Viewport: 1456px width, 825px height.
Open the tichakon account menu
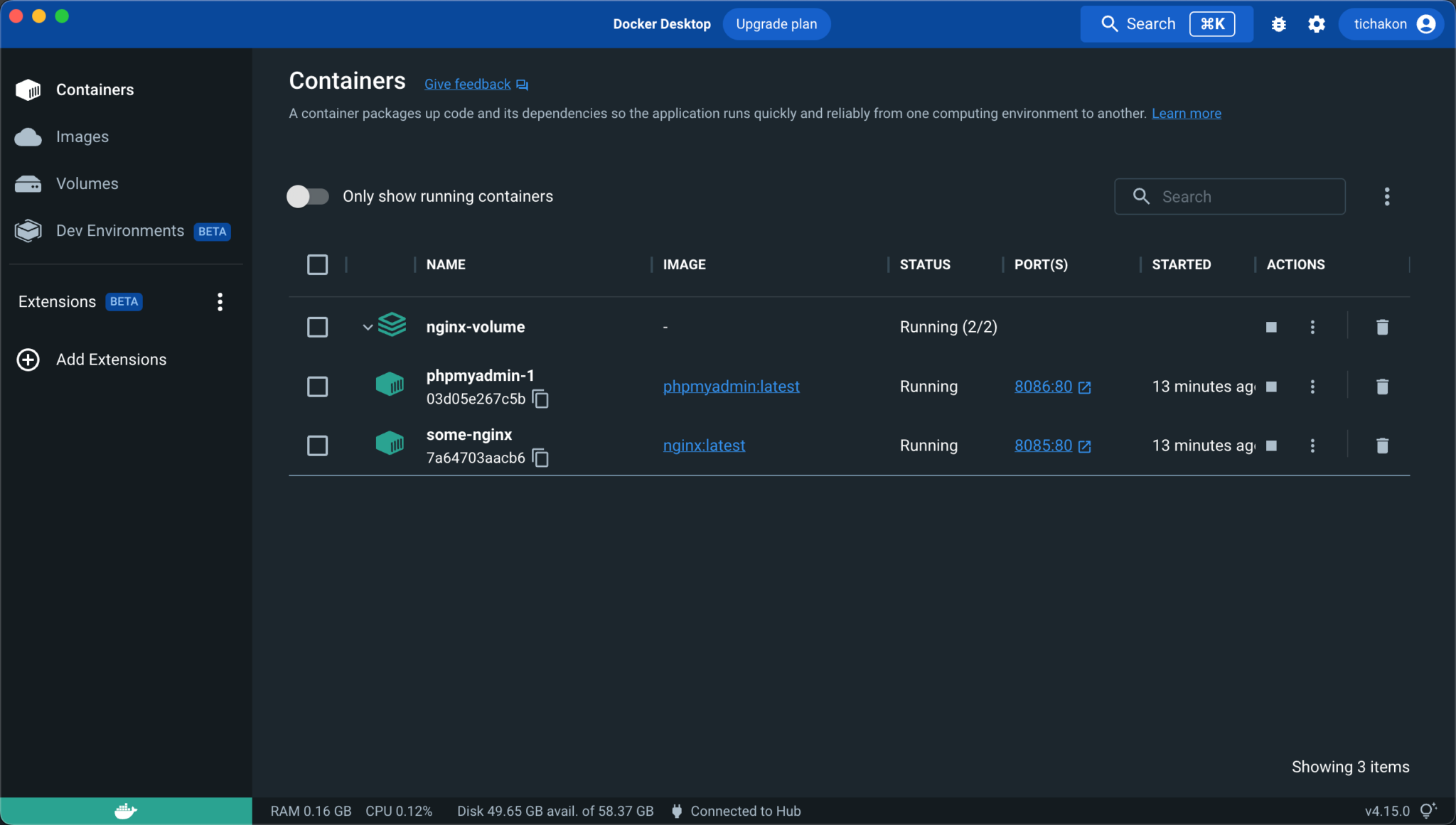pos(1389,23)
